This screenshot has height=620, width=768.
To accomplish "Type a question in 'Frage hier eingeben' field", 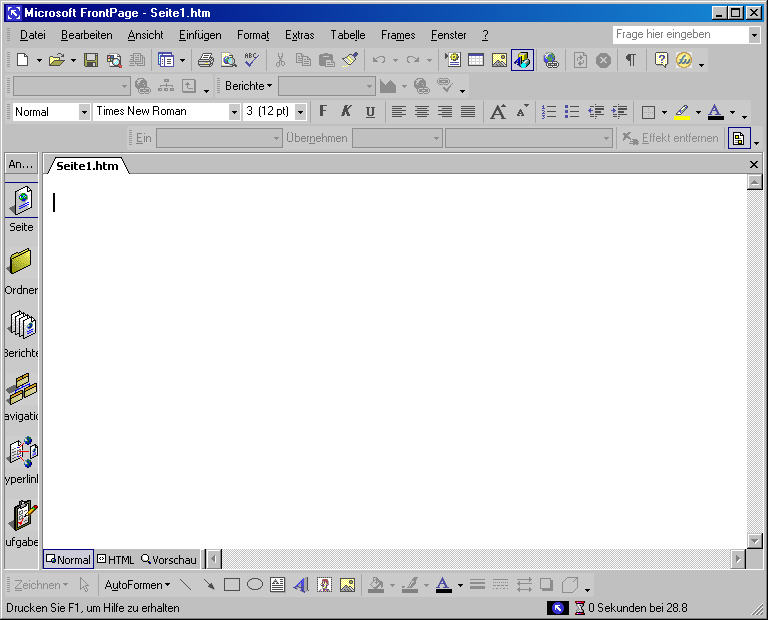I will pos(681,35).
